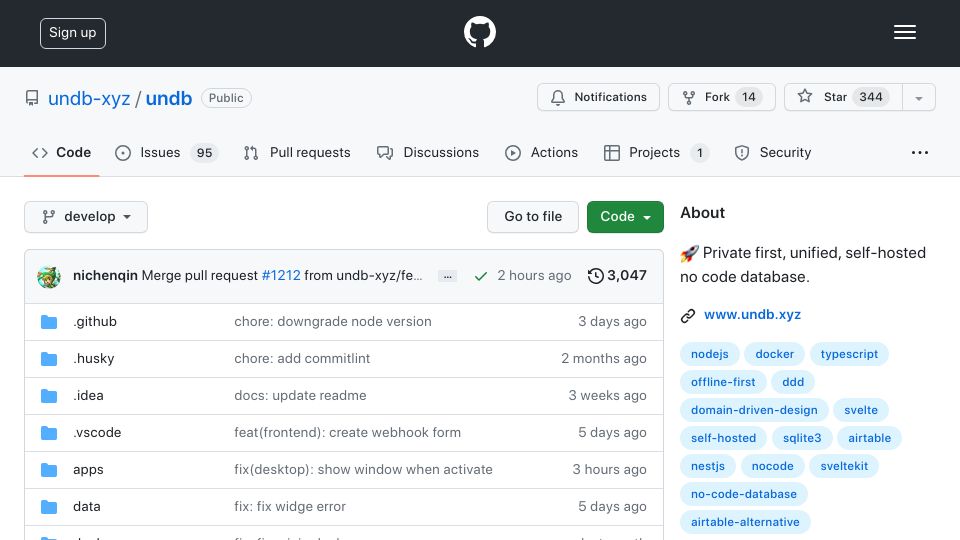The width and height of the screenshot is (960, 540).
Task: Open the Issues tab
Action: tap(167, 152)
